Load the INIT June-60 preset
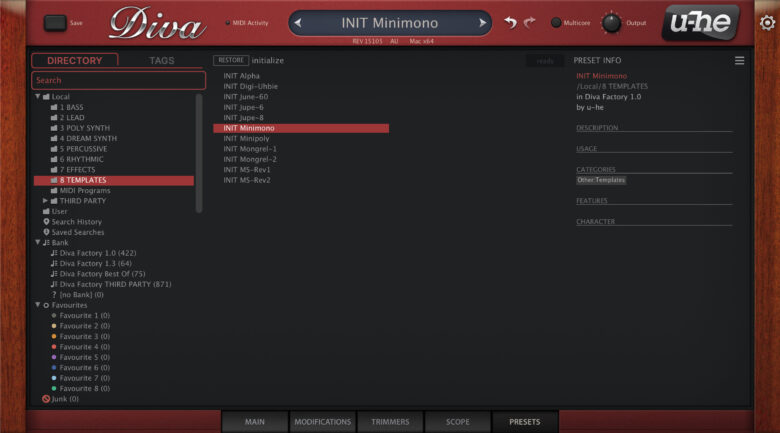 click(245, 97)
